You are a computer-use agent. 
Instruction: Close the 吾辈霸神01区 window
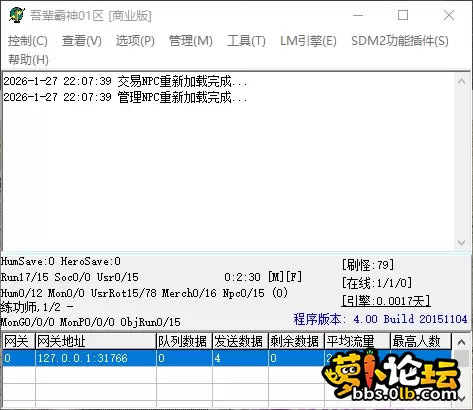pyautogui.click(x=449, y=15)
